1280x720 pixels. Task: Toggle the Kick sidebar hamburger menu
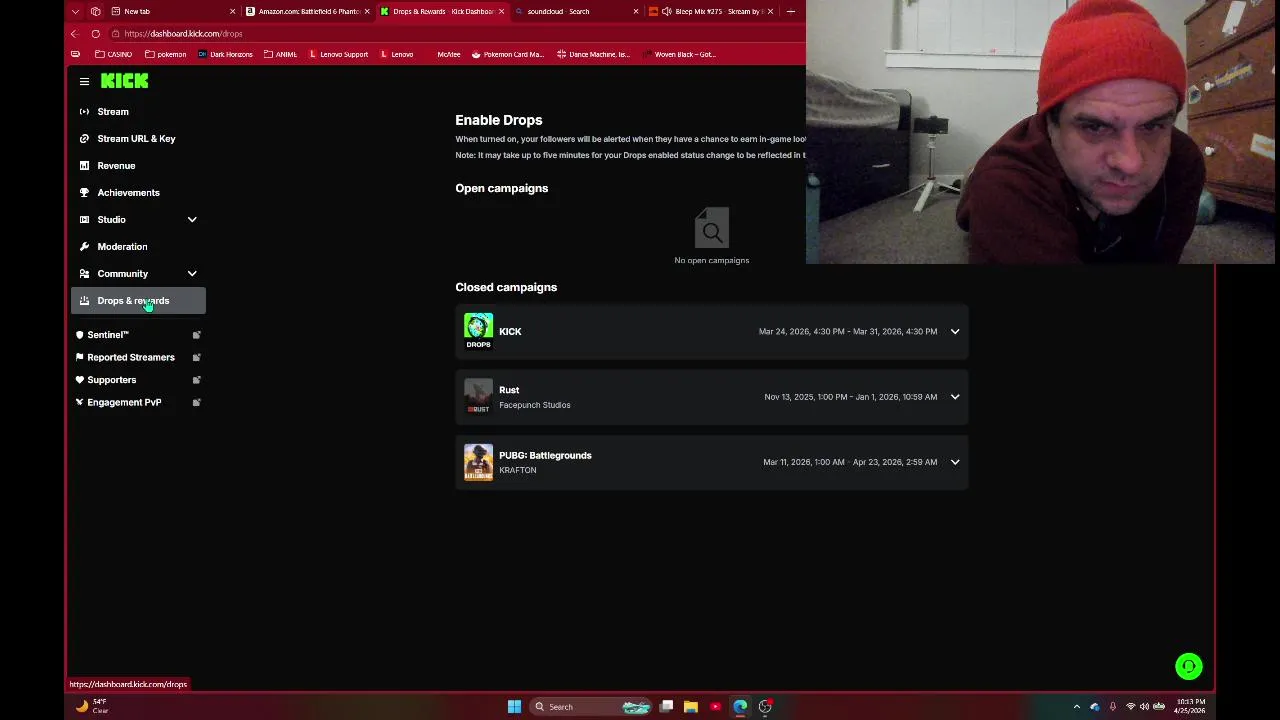click(x=84, y=81)
